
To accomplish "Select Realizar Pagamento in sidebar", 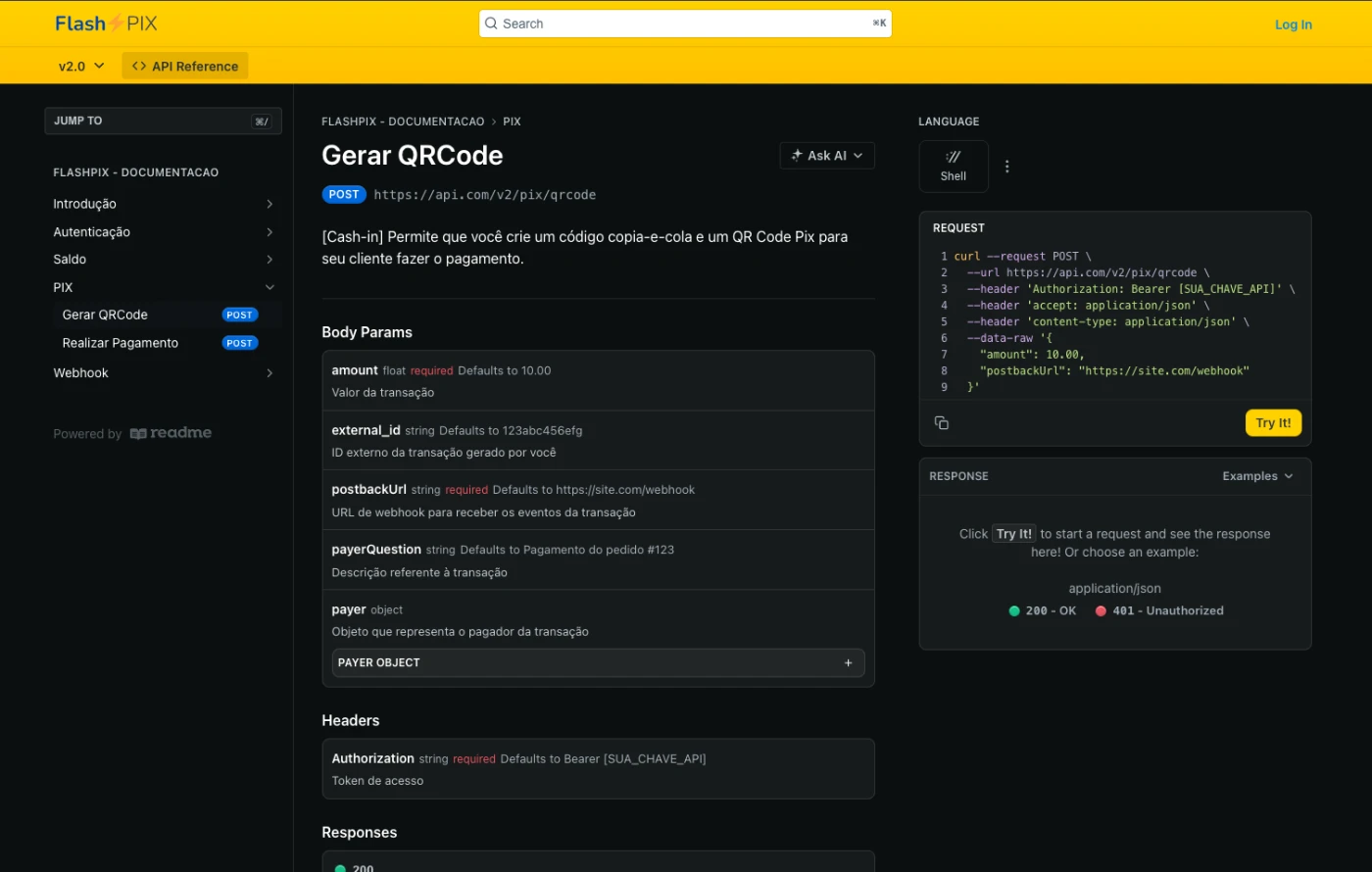I will tap(121, 343).
